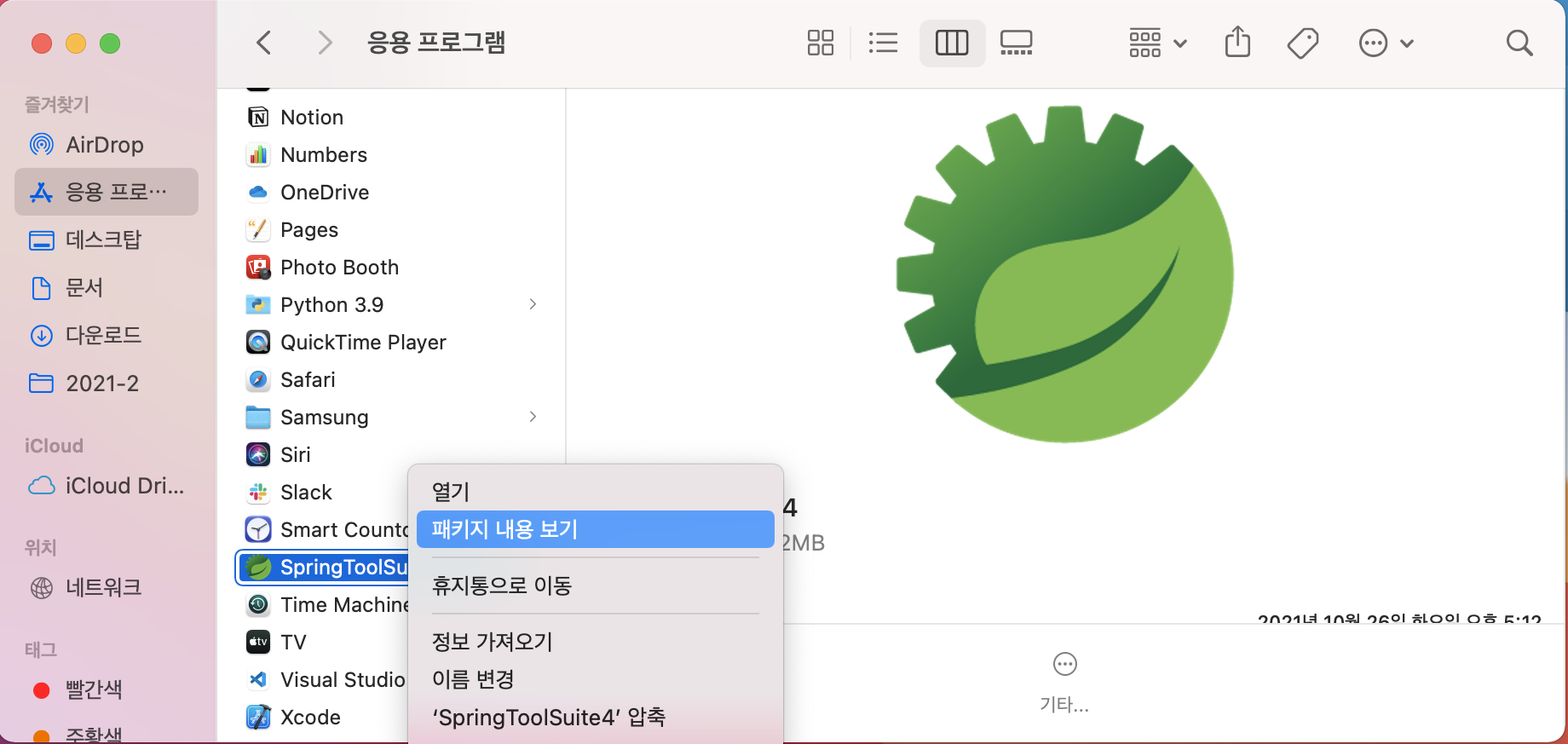The width and height of the screenshot is (1568, 744).
Task: Choose 휴지통으로 이동 in context menu
Action: click(595, 585)
